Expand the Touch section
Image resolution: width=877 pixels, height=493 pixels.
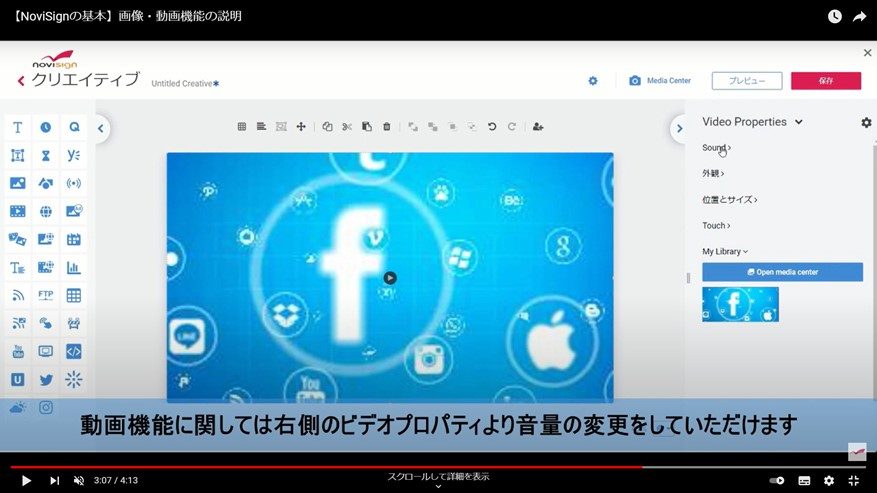click(x=716, y=226)
